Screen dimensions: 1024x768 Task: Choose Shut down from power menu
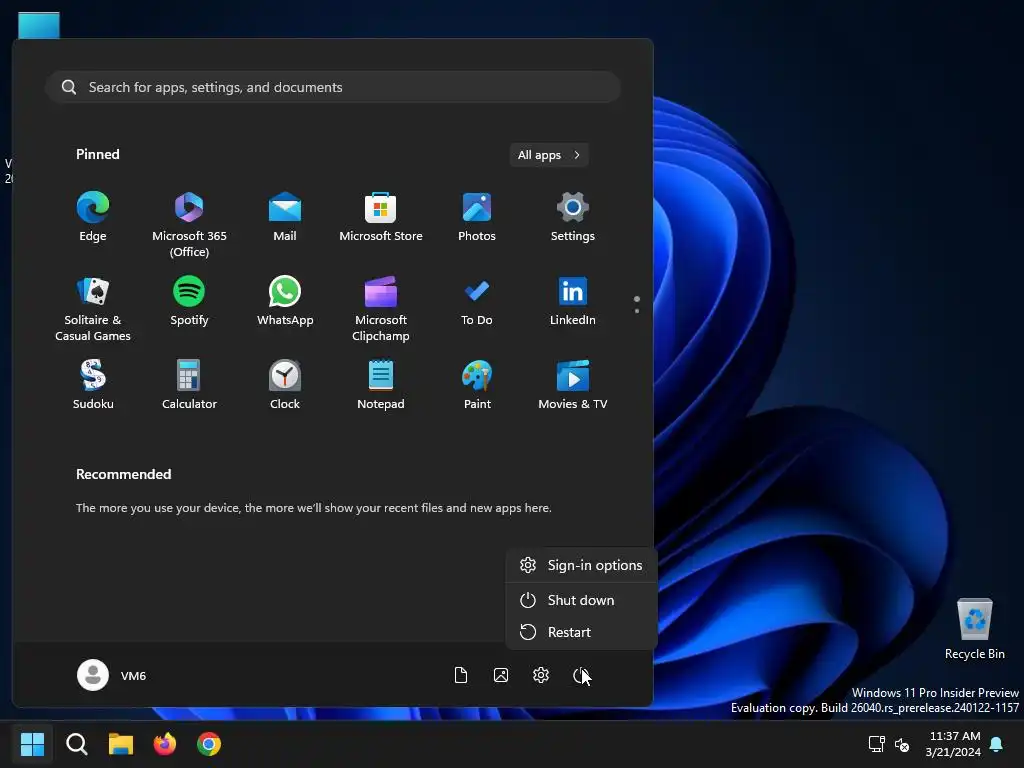(581, 600)
